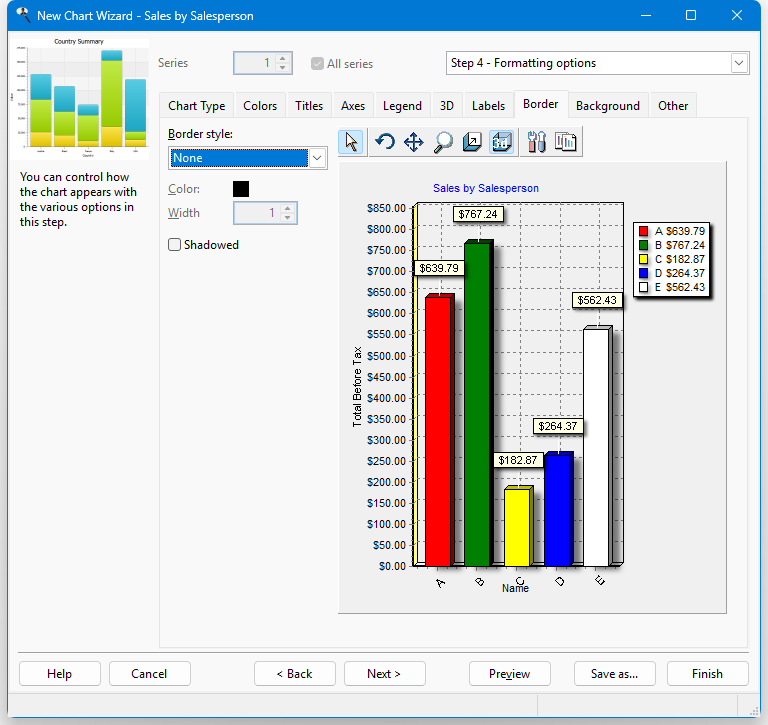Activate the rotate chart tool
The image size is (768, 725).
pos(384,142)
